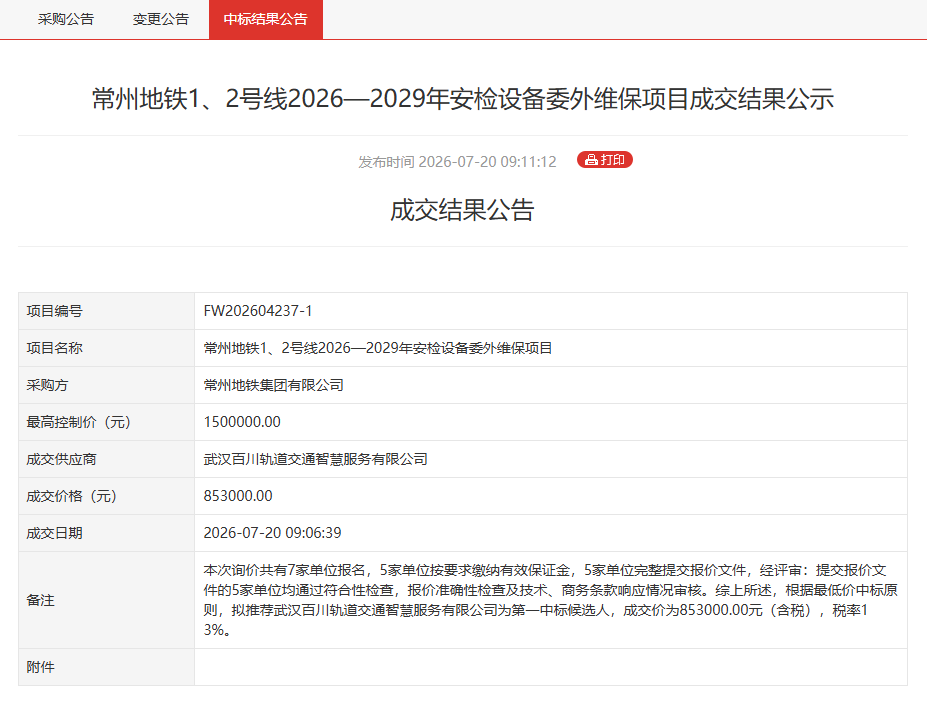Click the 成交供应商 label cell
The width and height of the screenshot is (927, 727).
click(106, 459)
